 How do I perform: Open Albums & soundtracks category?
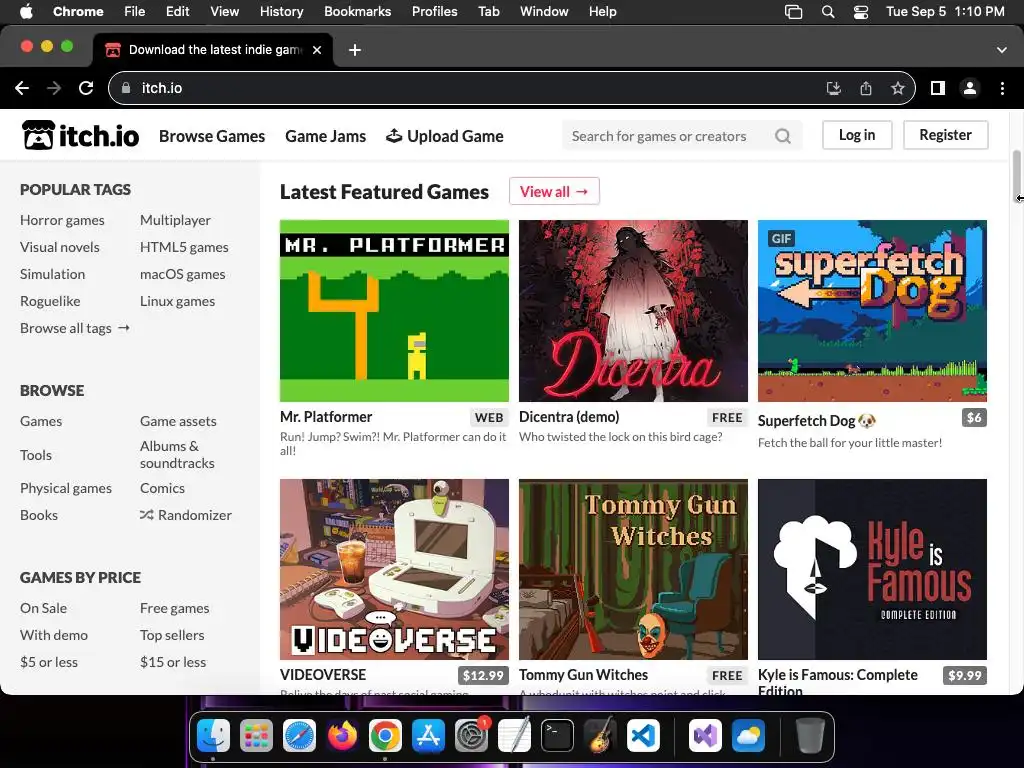(x=177, y=455)
